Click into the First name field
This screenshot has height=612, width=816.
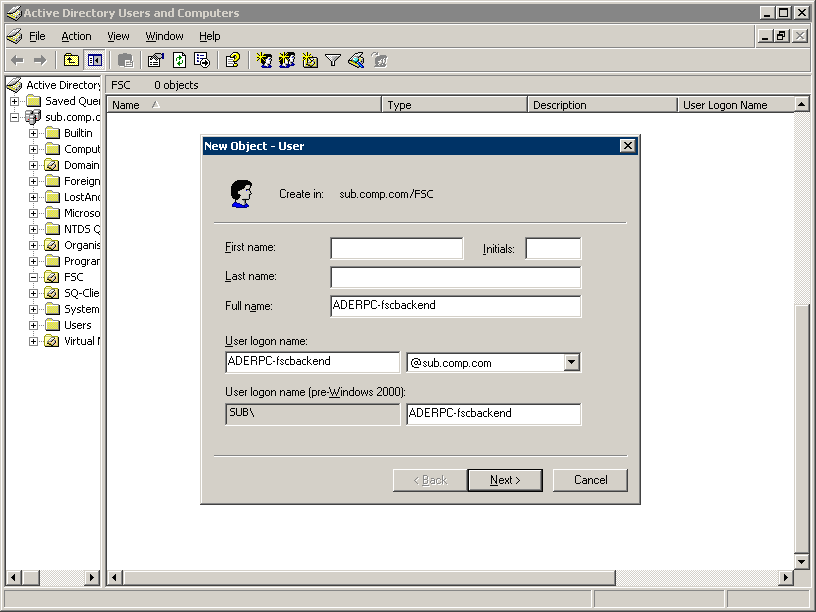pyautogui.click(x=396, y=248)
